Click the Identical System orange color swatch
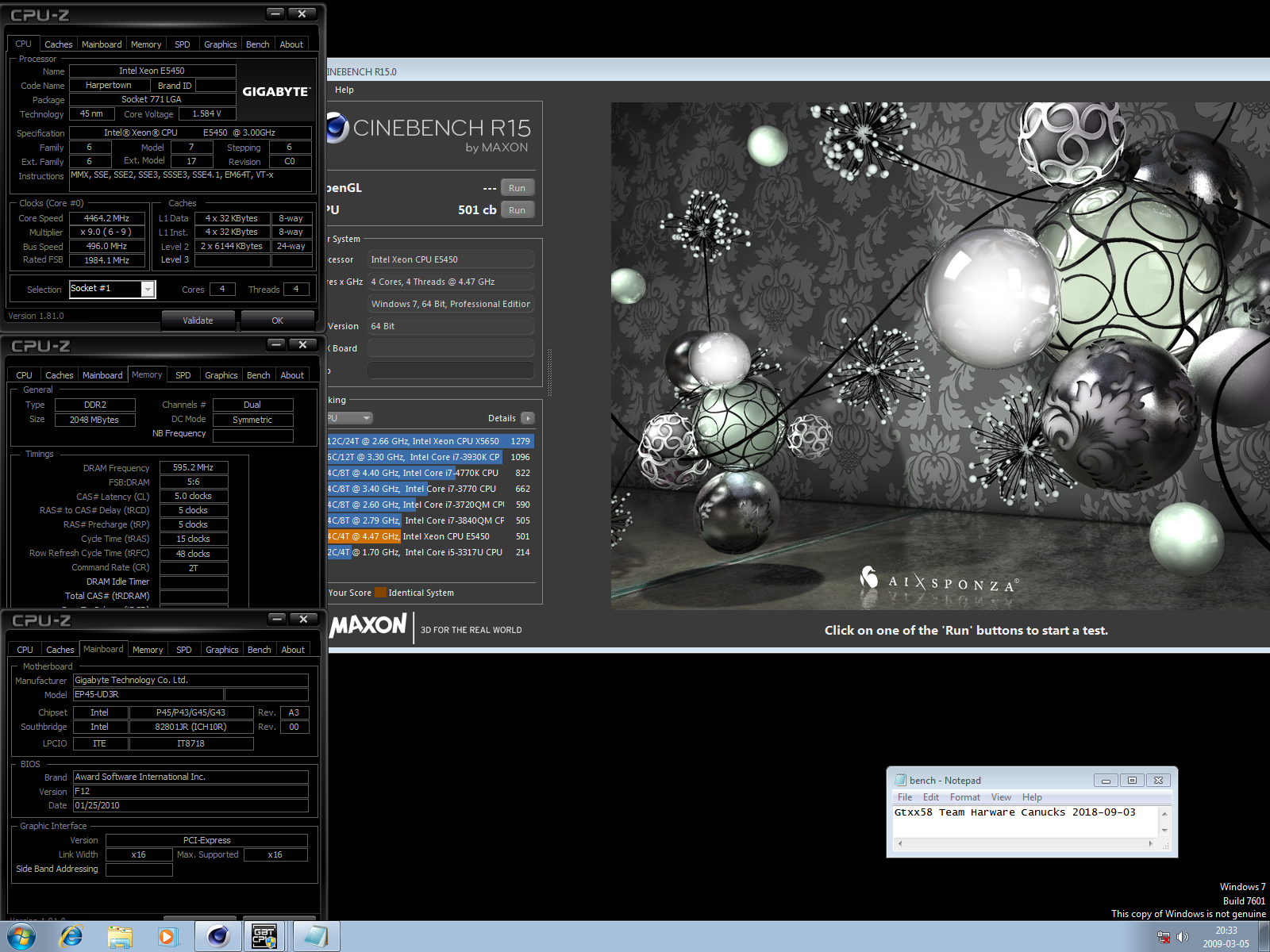 click(380, 593)
